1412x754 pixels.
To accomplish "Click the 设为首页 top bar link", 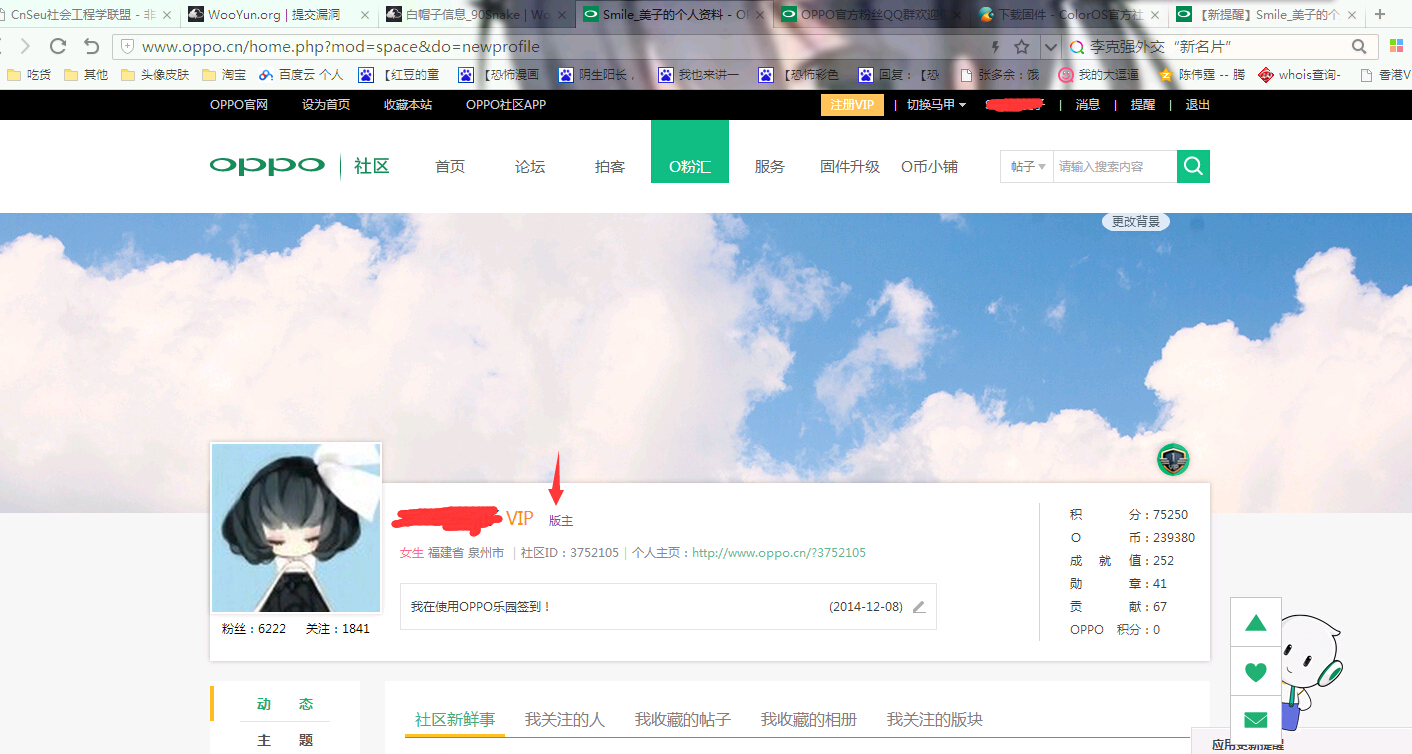I will 326,105.
